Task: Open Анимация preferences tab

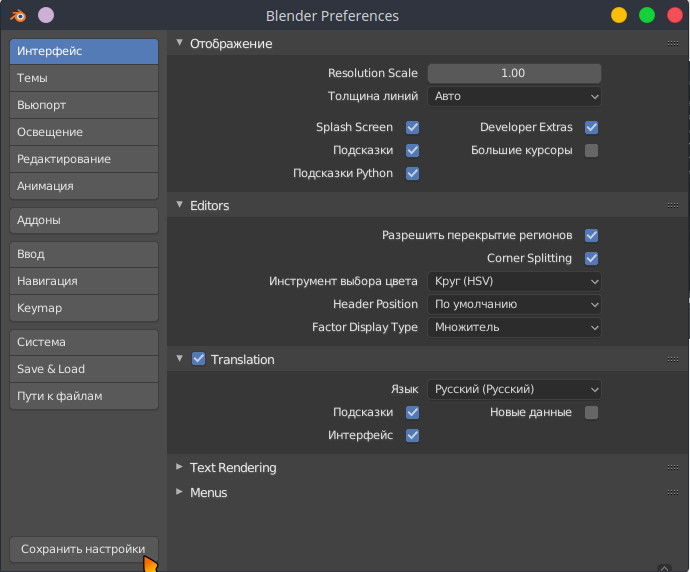Action: [x=84, y=186]
